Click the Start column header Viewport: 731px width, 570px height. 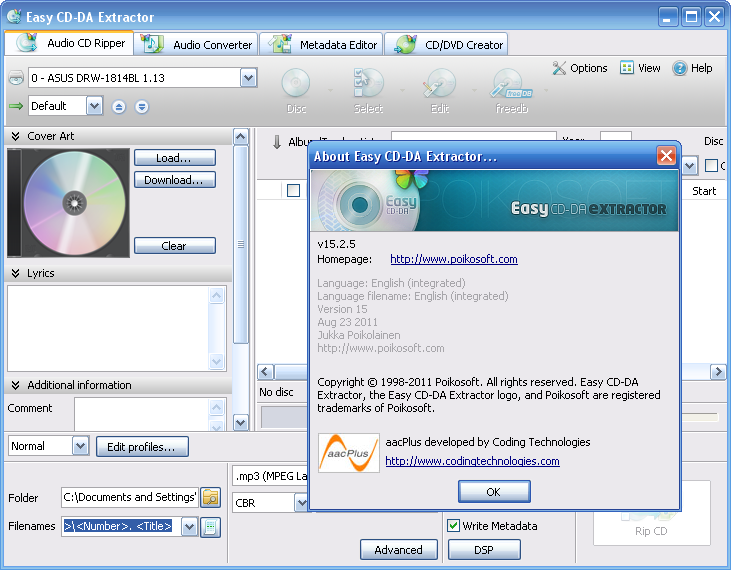point(703,191)
